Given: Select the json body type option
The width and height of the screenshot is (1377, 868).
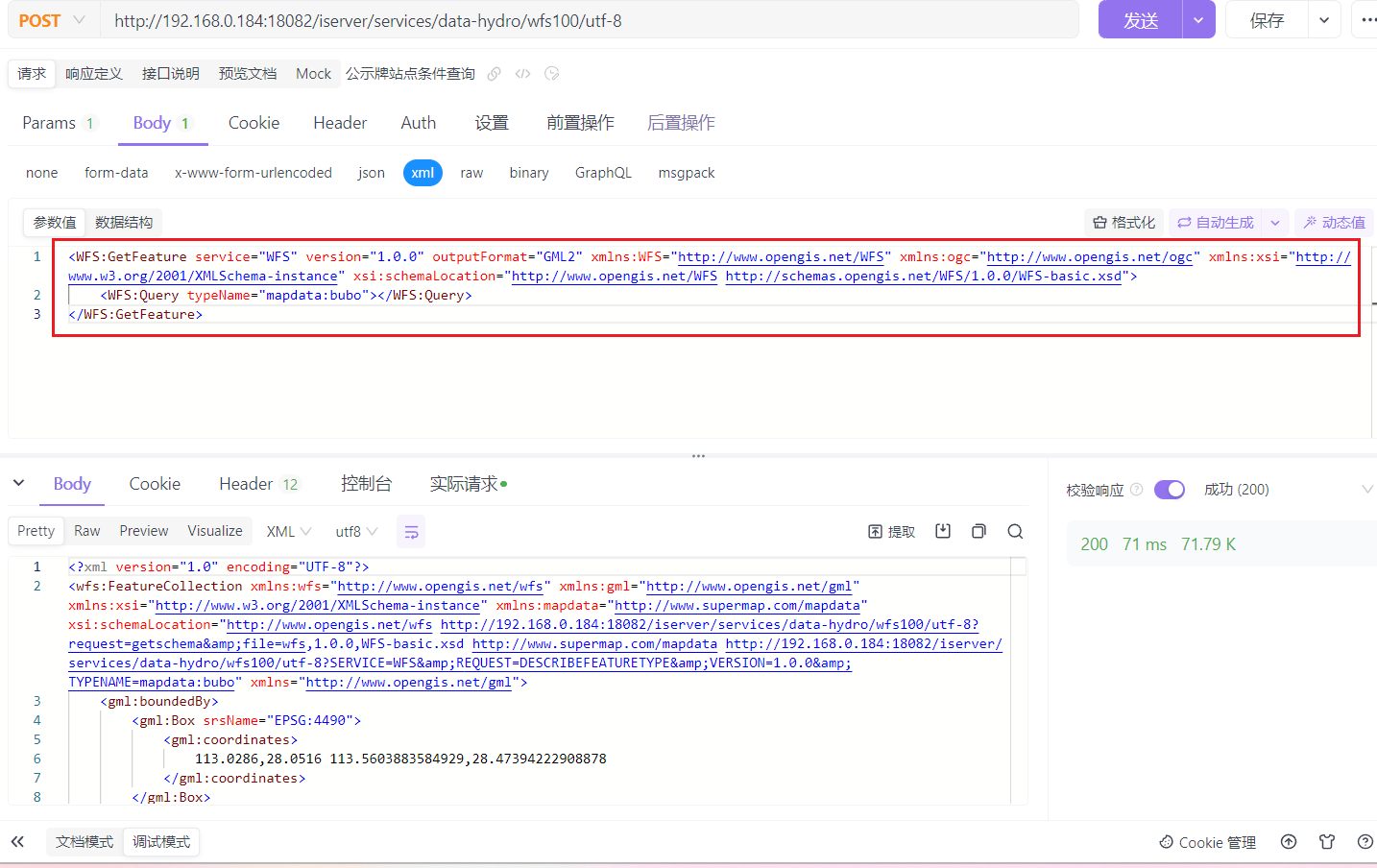Looking at the screenshot, I should point(371,172).
